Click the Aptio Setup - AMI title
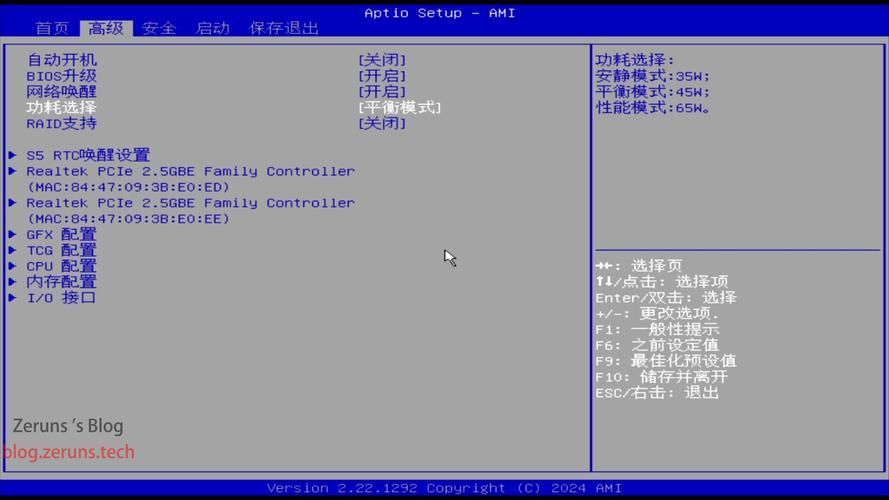889x500 pixels. pos(439,12)
